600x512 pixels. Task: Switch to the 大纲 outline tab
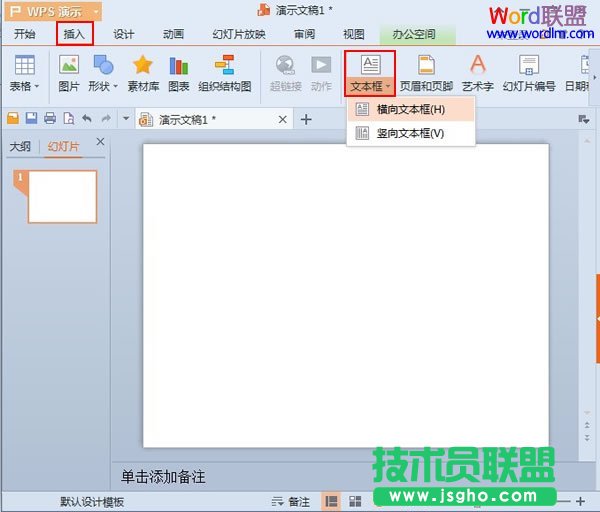coord(20,147)
